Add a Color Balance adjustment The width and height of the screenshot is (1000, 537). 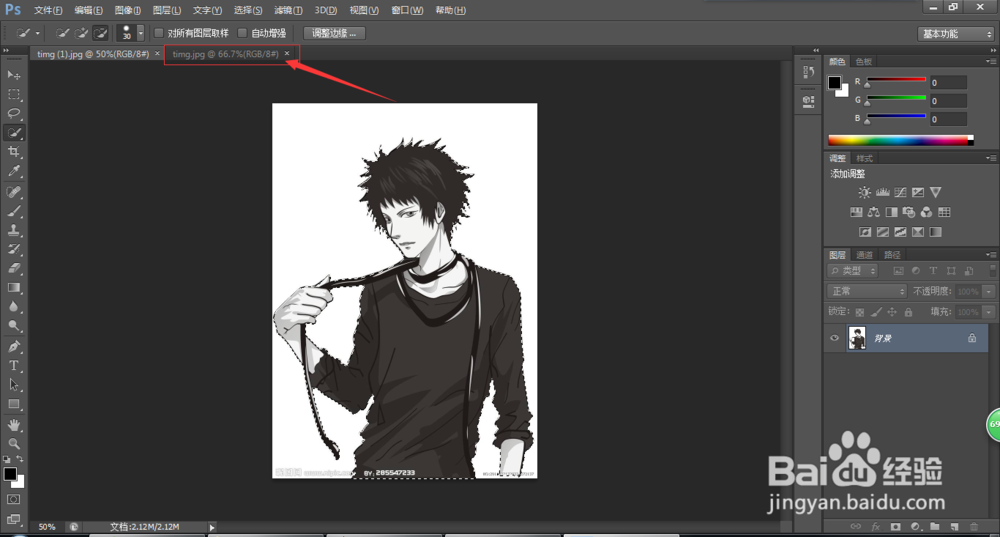click(x=874, y=212)
